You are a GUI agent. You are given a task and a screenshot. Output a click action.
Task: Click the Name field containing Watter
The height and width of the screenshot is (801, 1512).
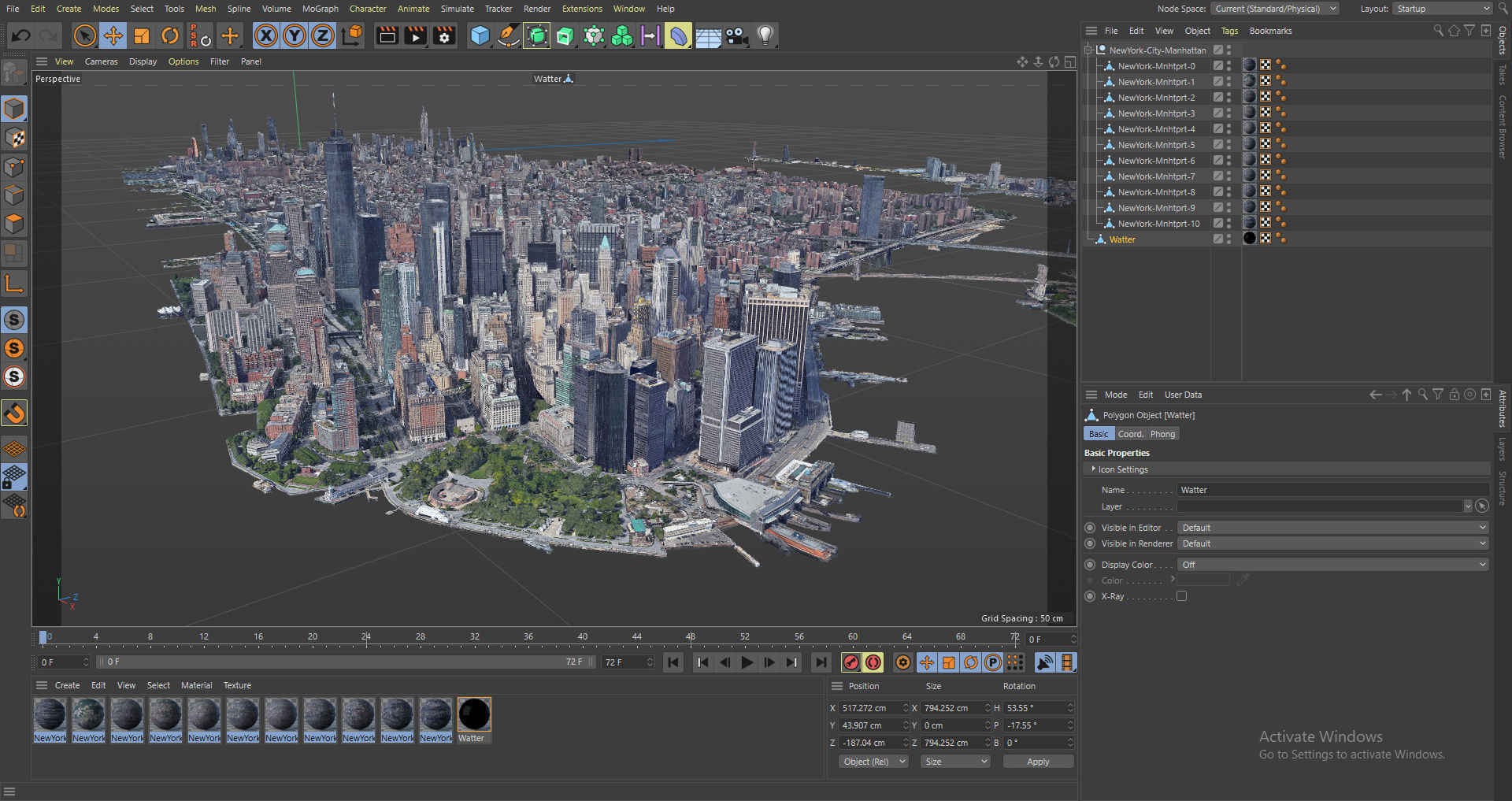1332,490
